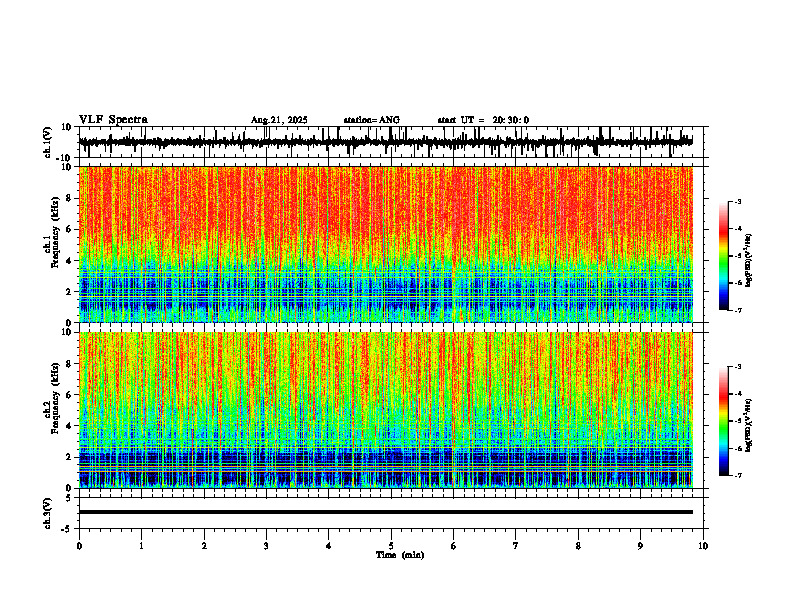
Task: Select the "Aug.21, 2025" date label
Action: tap(279, 120)
